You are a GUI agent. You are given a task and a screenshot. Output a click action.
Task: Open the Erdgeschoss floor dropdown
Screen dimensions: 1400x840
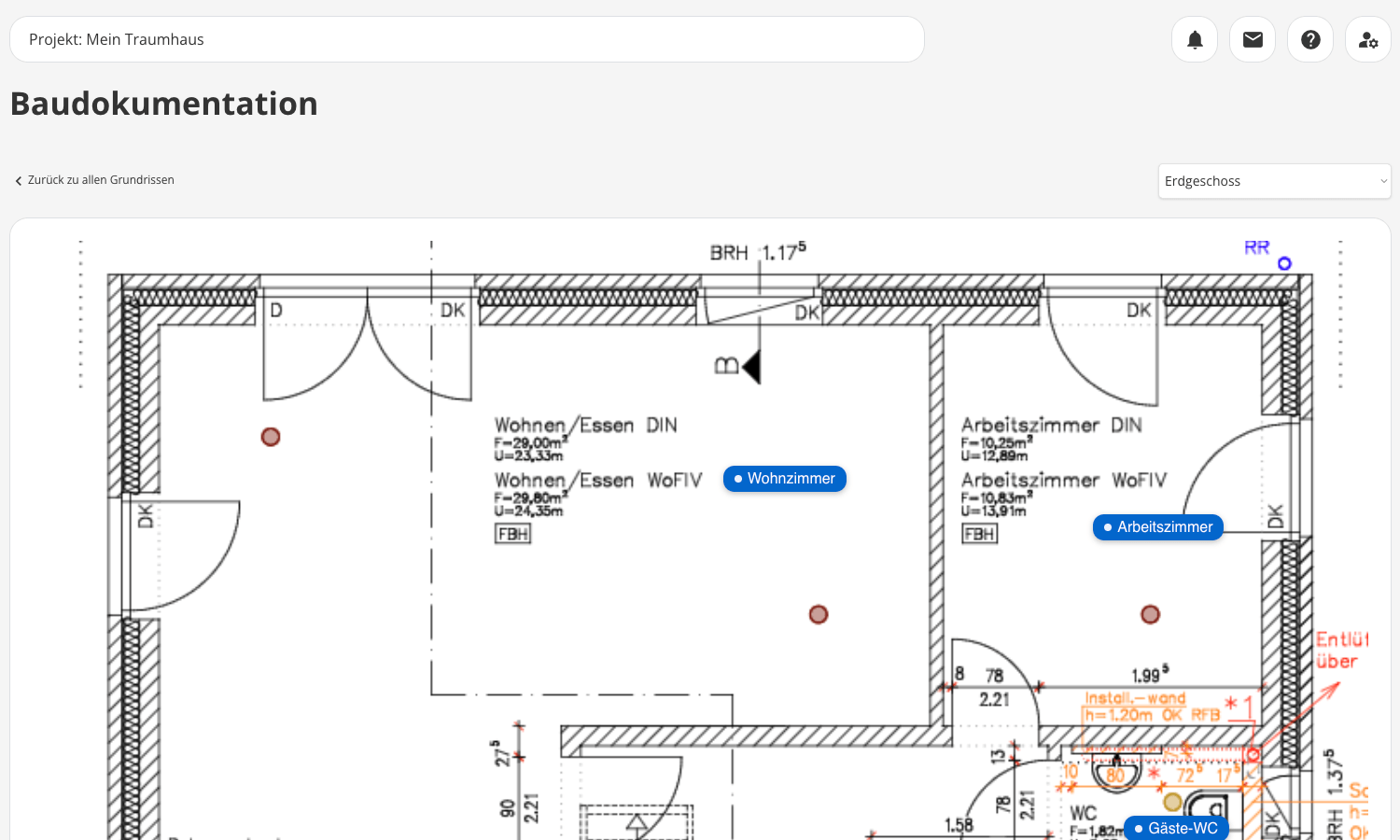tap(1274, 181)
